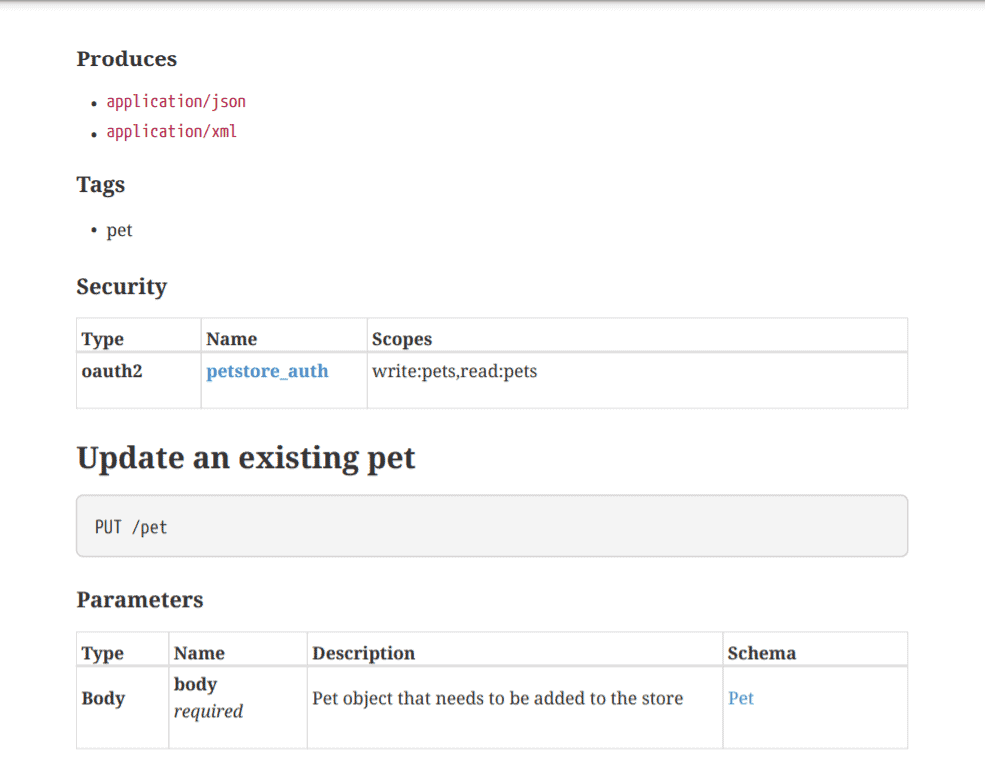985x772 pixels.
Task: Click the write:pets,read:pets scopes cell
Action: pyautogui.click(x=453, y=371)
